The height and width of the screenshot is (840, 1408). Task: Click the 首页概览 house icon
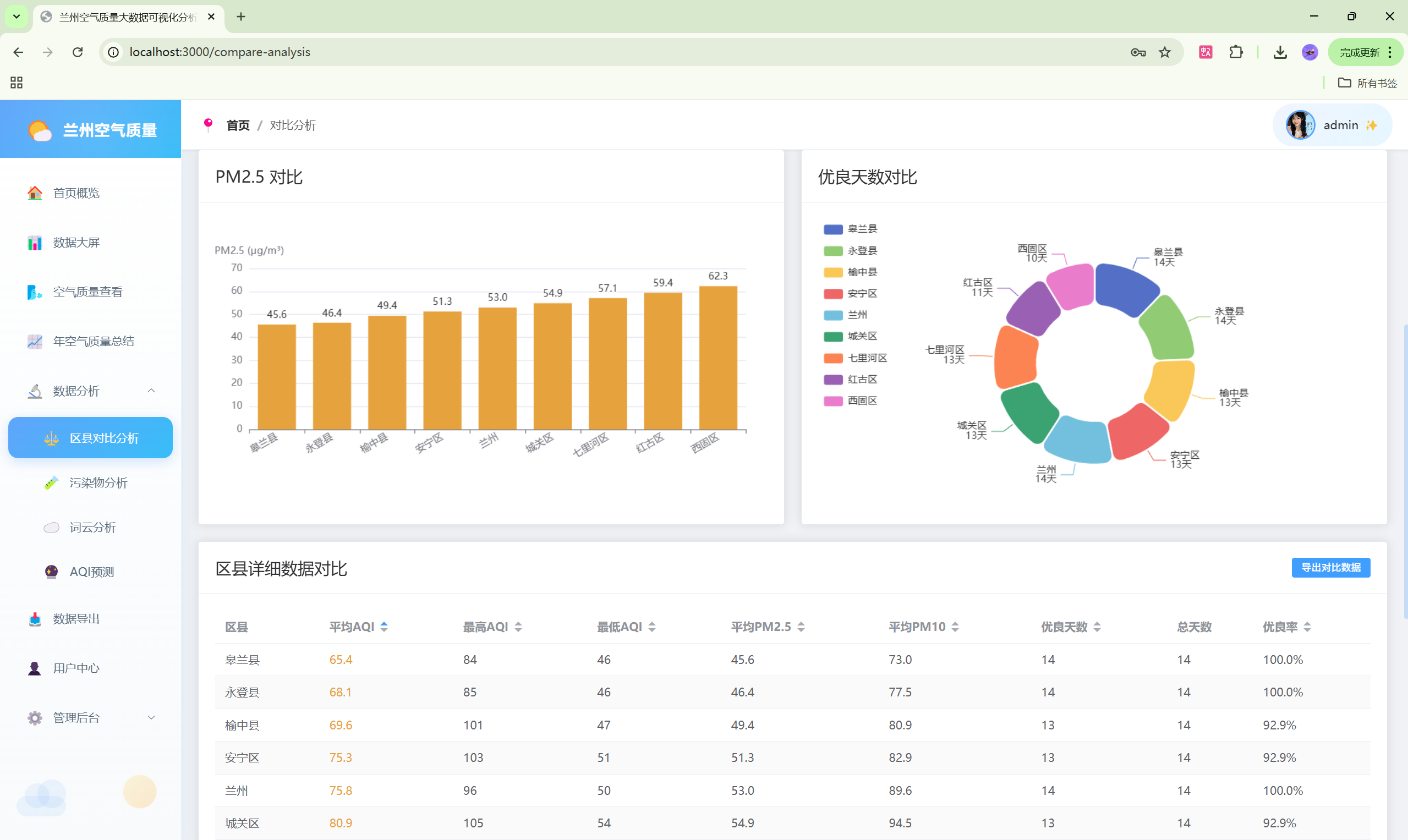tap(35, 193)
